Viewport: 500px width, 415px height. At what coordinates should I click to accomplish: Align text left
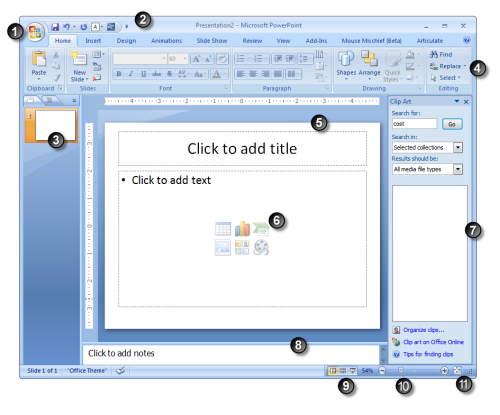241,74
